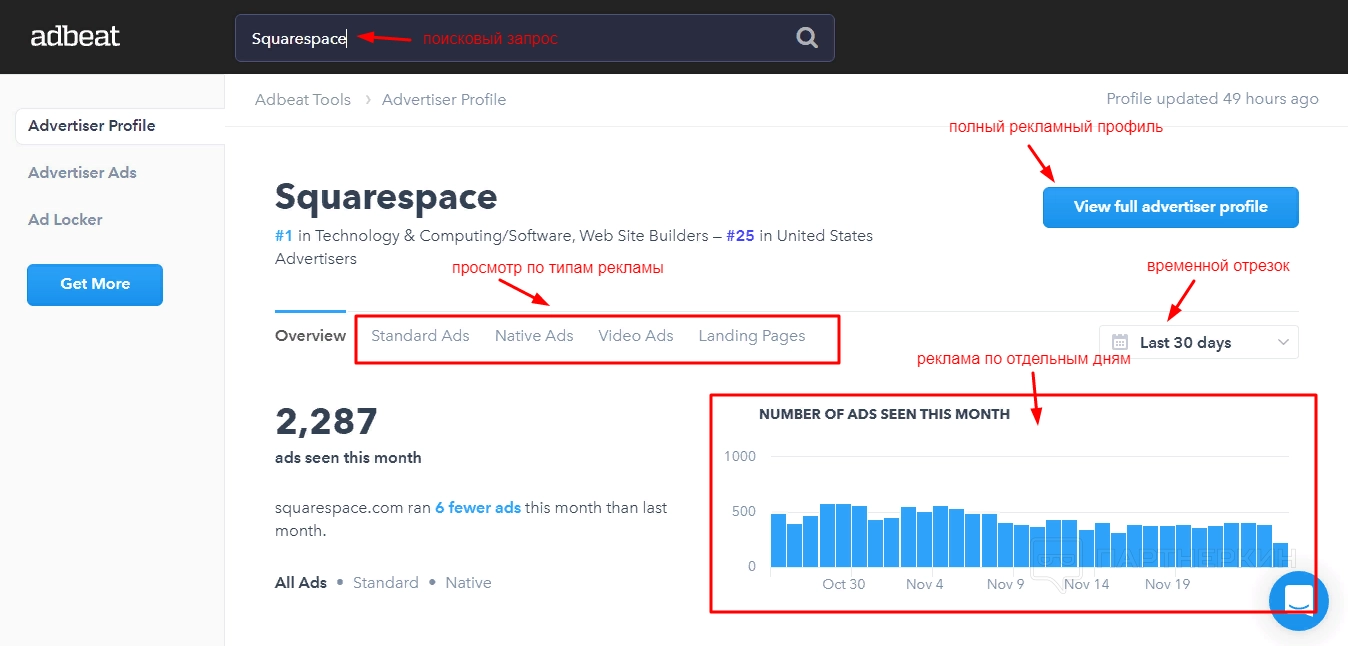Click the Nov 4 axis label
This screenshot has height=646, width=1348.
[x=925, y=584]
